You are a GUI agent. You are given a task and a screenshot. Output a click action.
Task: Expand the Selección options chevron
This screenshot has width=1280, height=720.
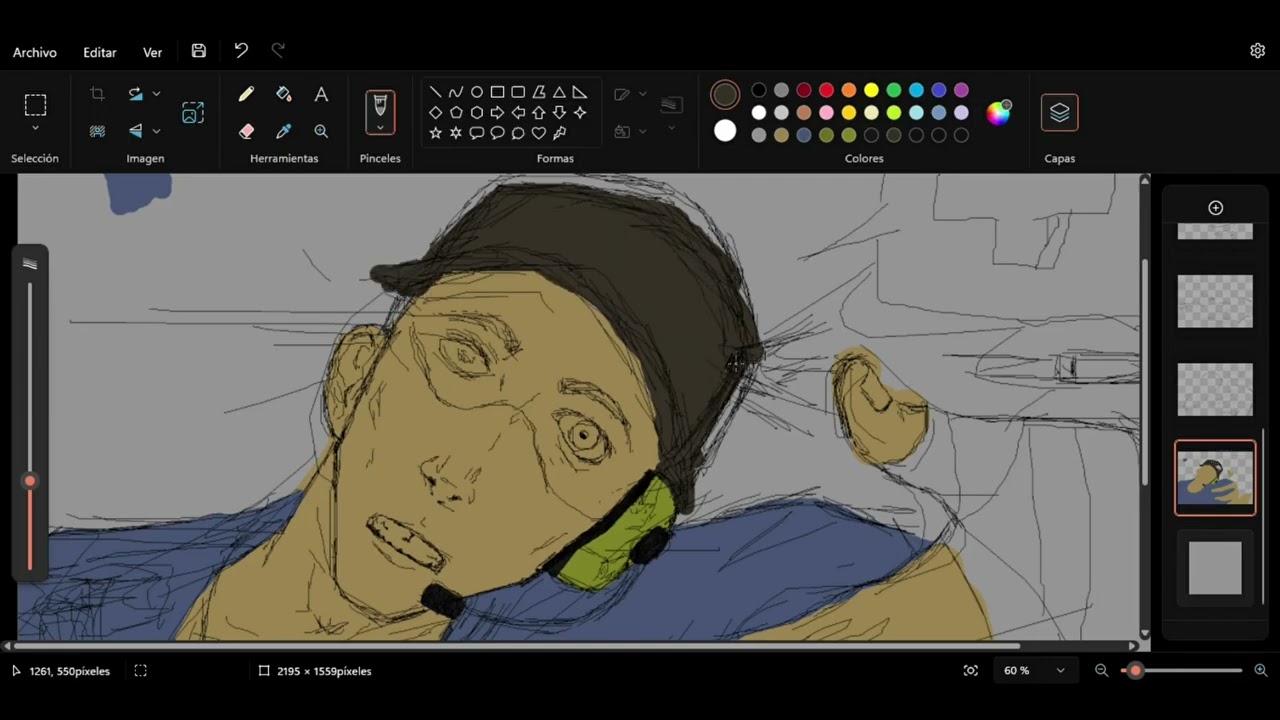pyautogui.click(x=35, y=128)
